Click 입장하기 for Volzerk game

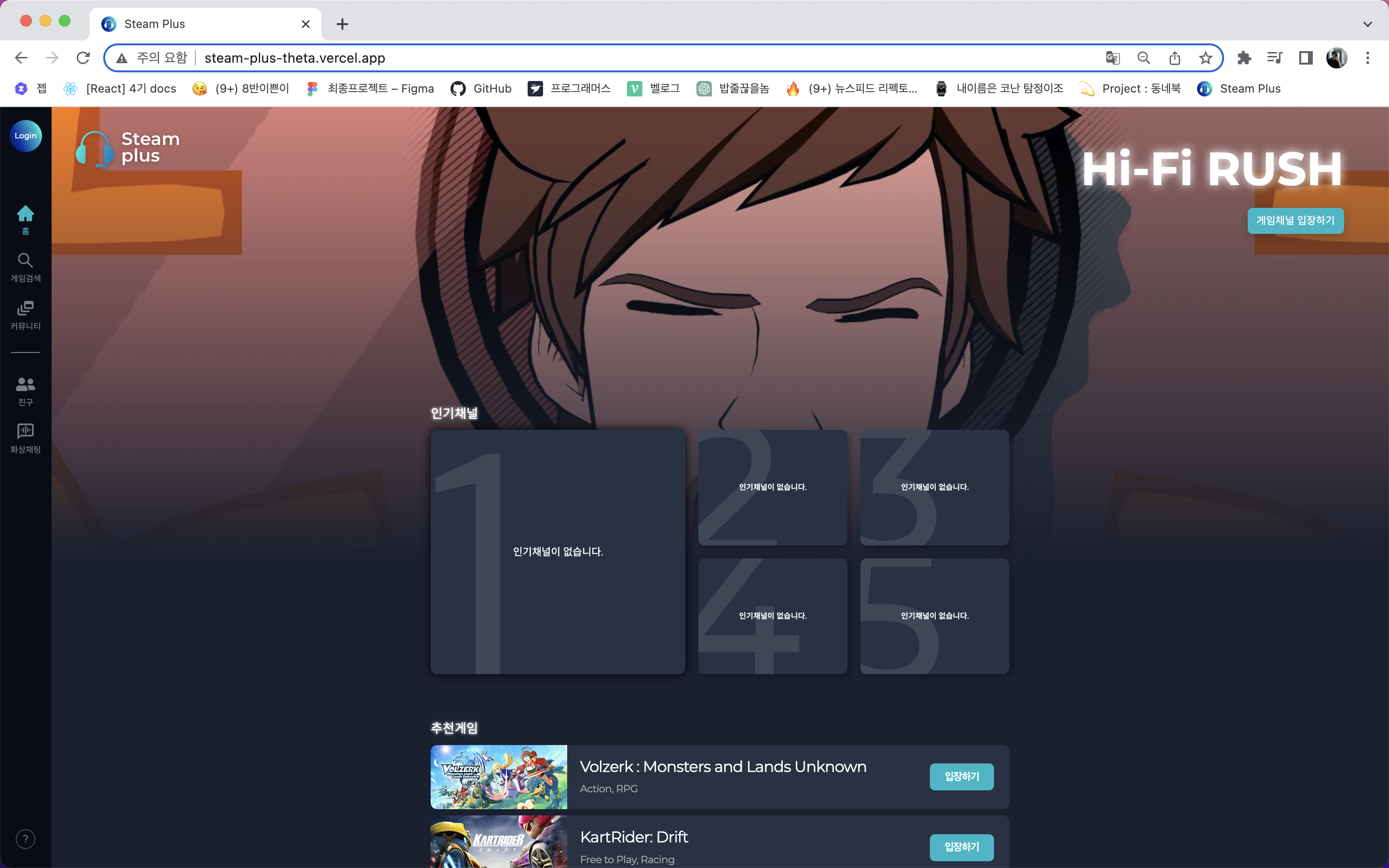(x=961, y=776)
